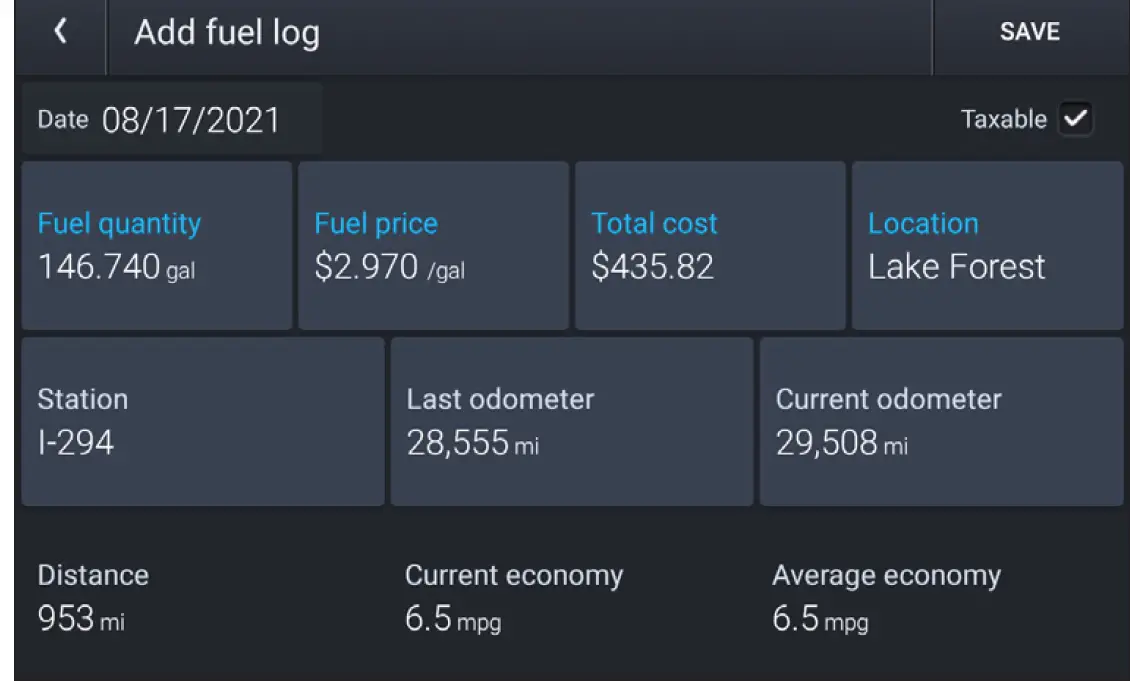Viewport: 1130px width, 681px height.
Task: Select the Fuel price tile
Action: pos(433,246)
